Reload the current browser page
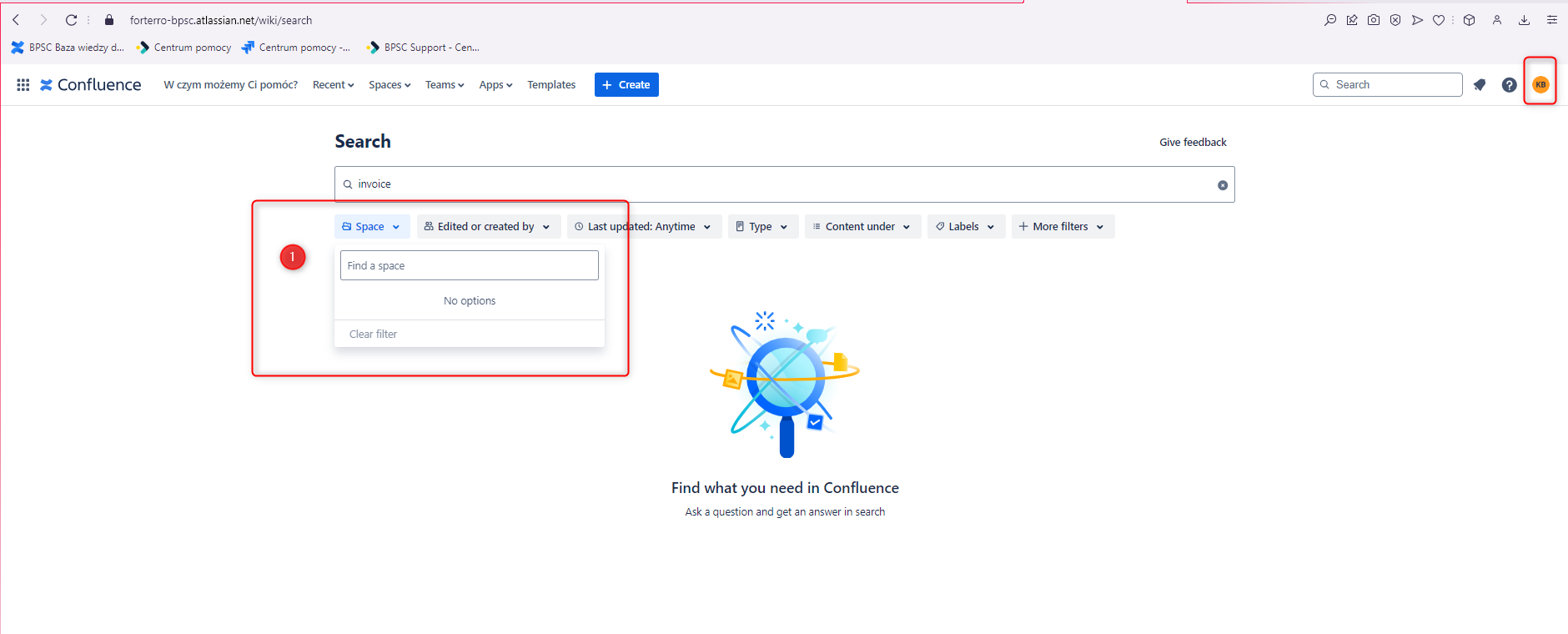Image resolution: width=1568 pixels, height=634 pixels. [72, 20]
